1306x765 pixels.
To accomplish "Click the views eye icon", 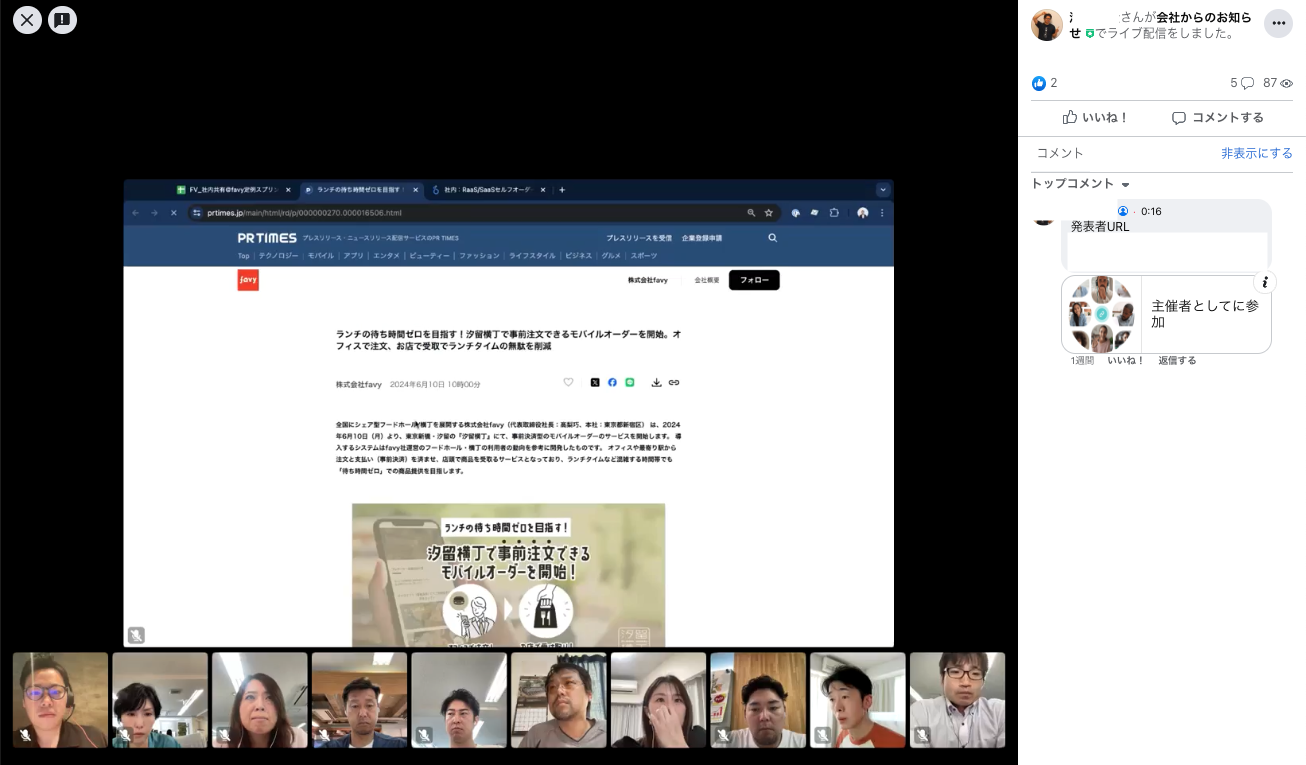I will click(x=1287, y=83).
